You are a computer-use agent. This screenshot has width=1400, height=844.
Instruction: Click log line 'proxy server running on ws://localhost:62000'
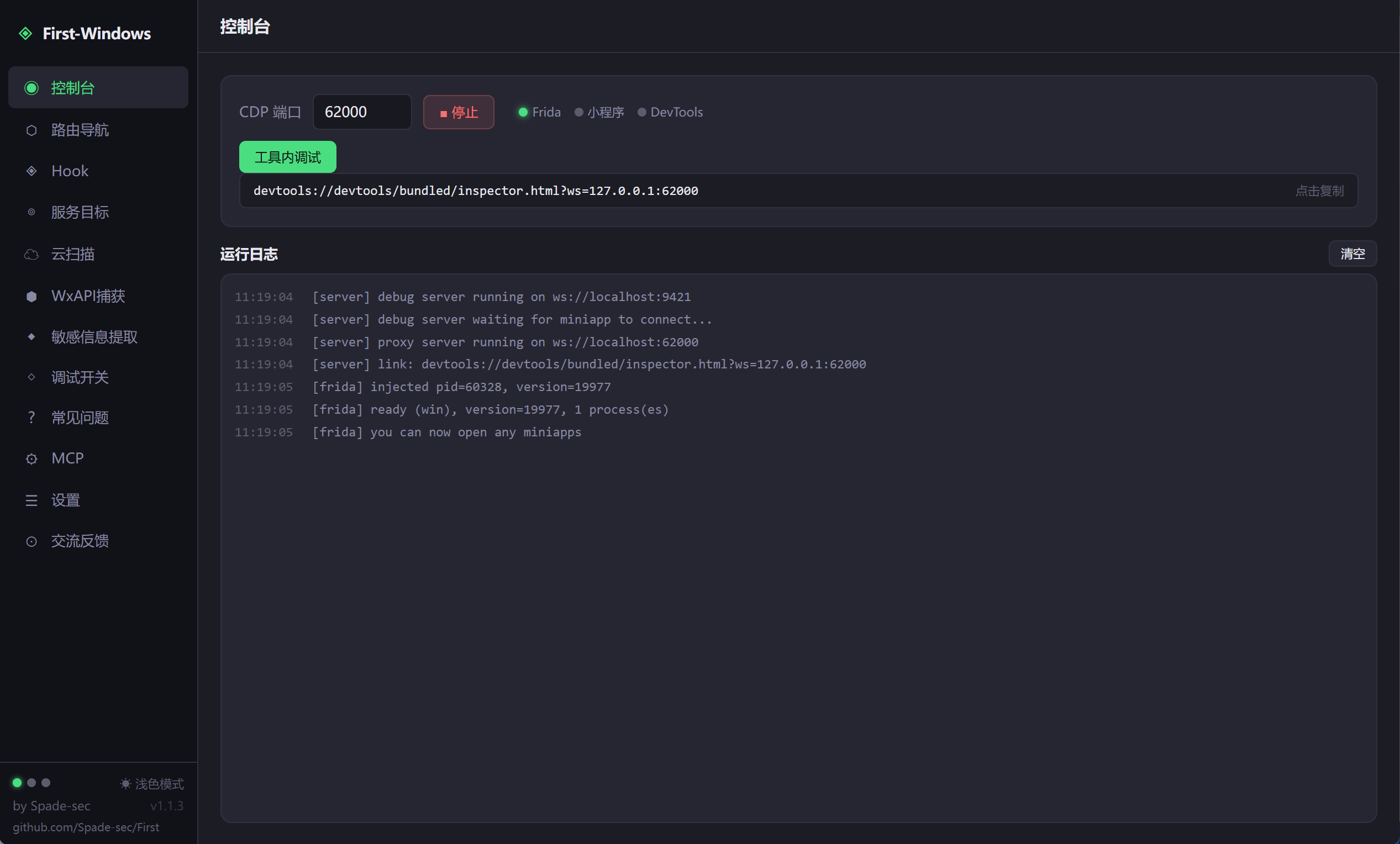(x=505, y=342)
